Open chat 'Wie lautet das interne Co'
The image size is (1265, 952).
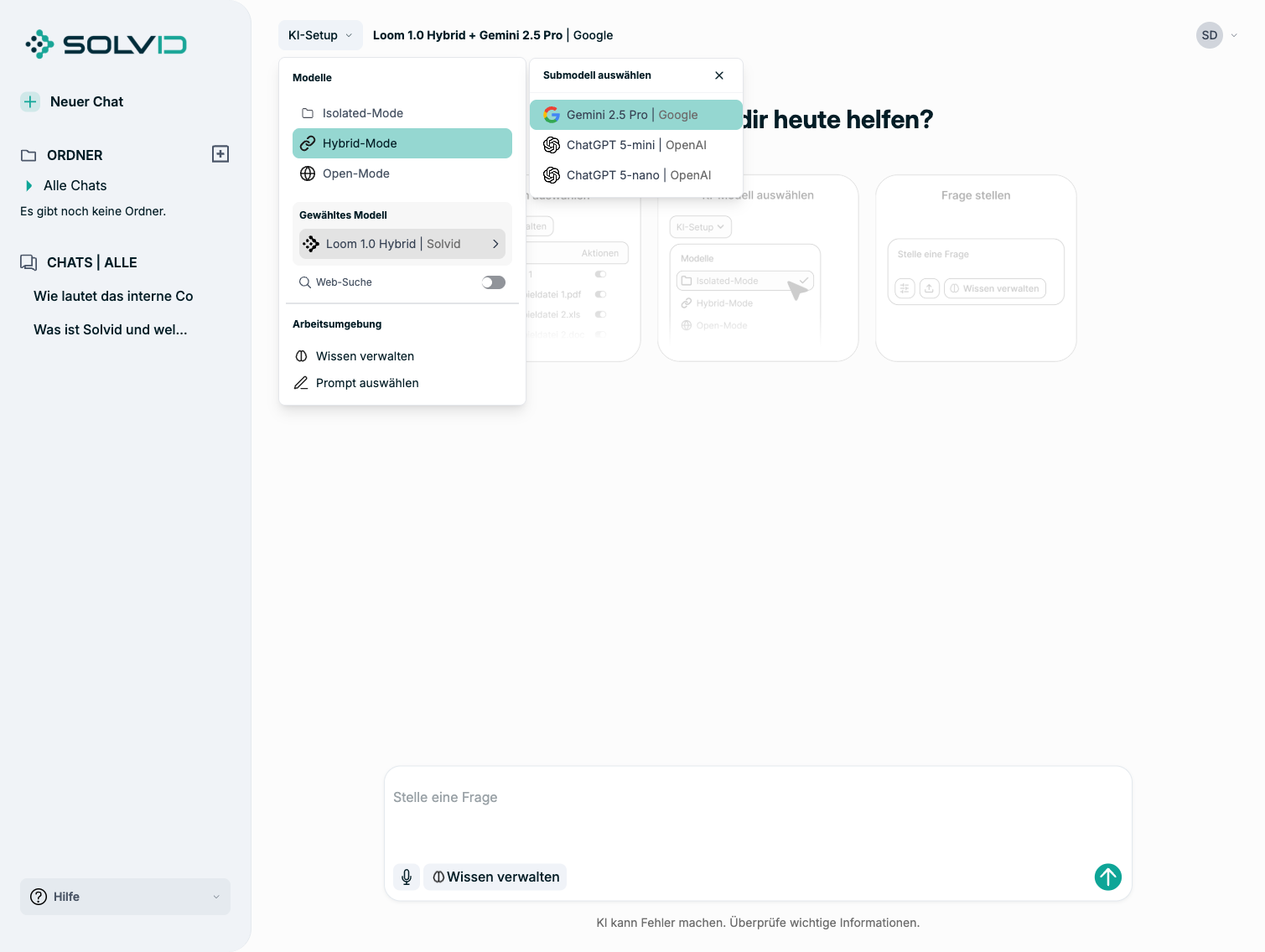pos(113,296)
